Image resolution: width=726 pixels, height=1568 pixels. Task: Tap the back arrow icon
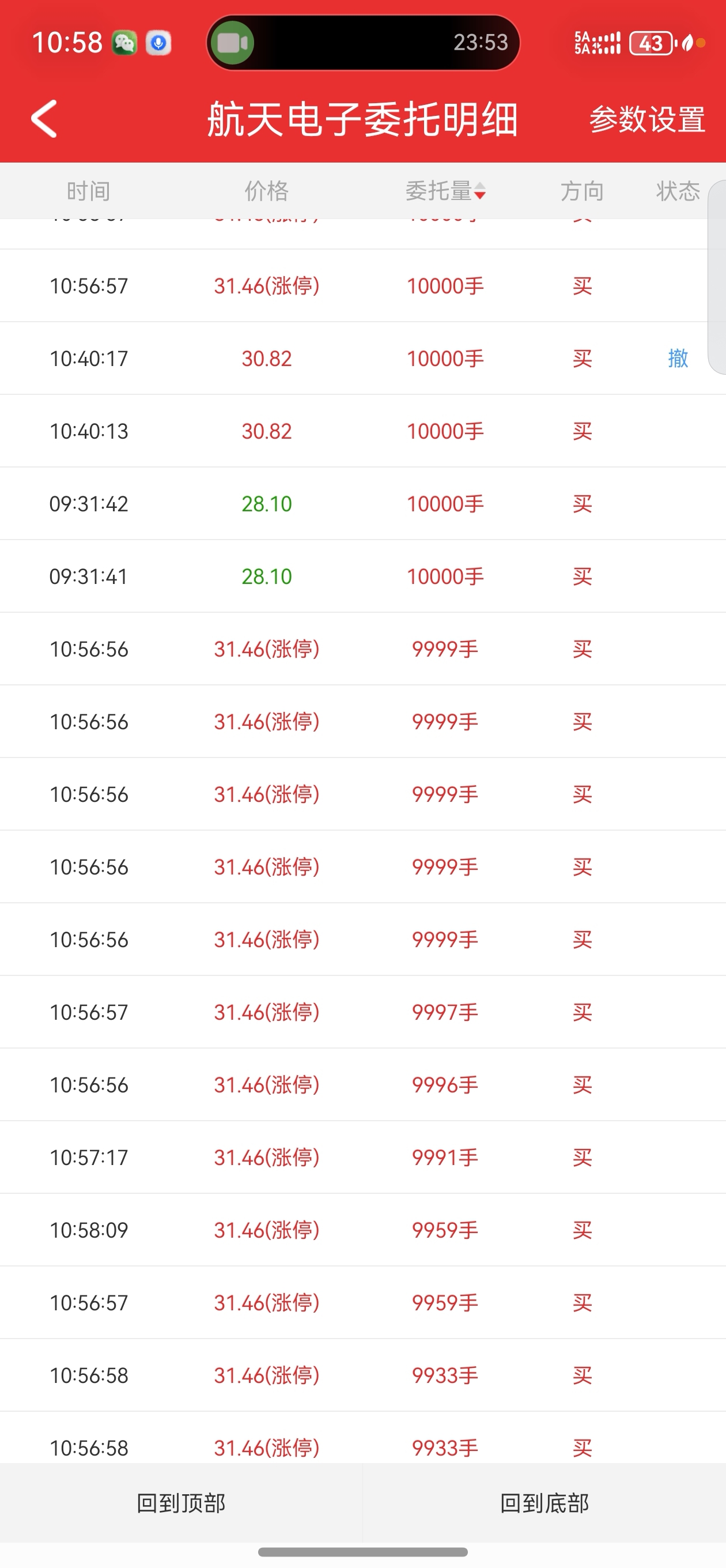(x=44, y=119)
